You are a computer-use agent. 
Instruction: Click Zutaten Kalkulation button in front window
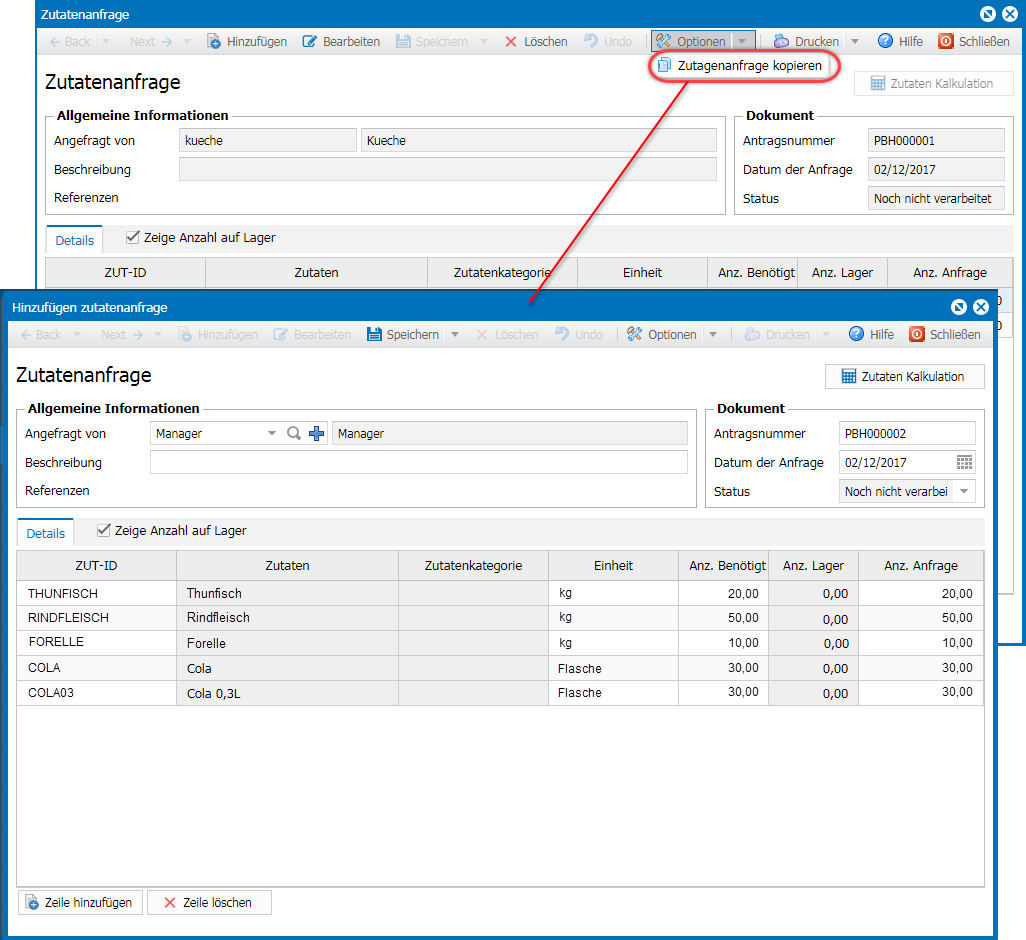point(904,376)
